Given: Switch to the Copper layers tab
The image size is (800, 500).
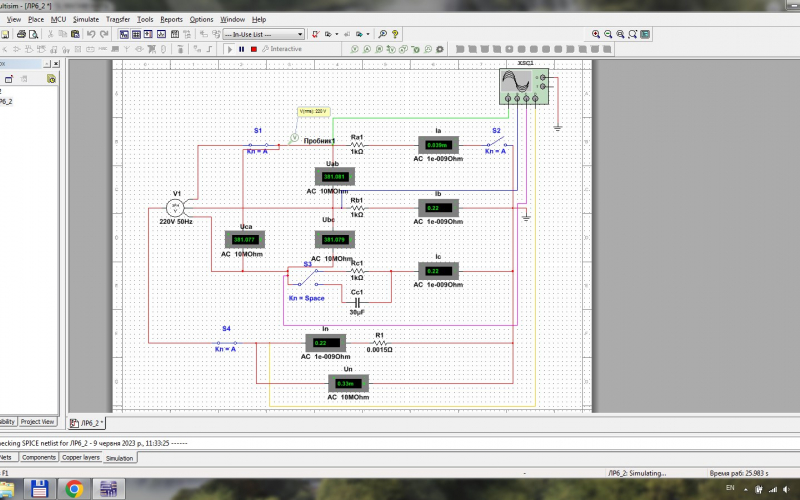Looking at the screenshot, I should [x=81, y=458].
